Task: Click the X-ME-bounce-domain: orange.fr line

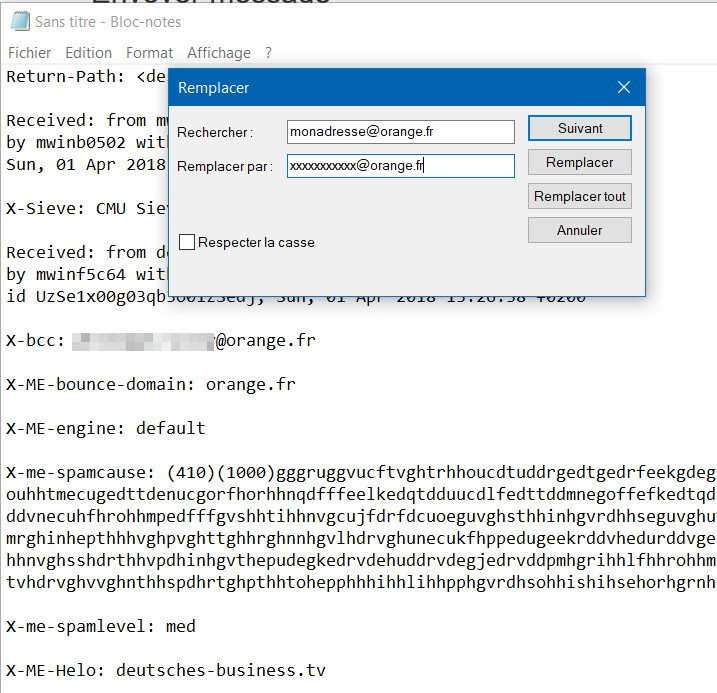Action: click(x=151, y=384)
